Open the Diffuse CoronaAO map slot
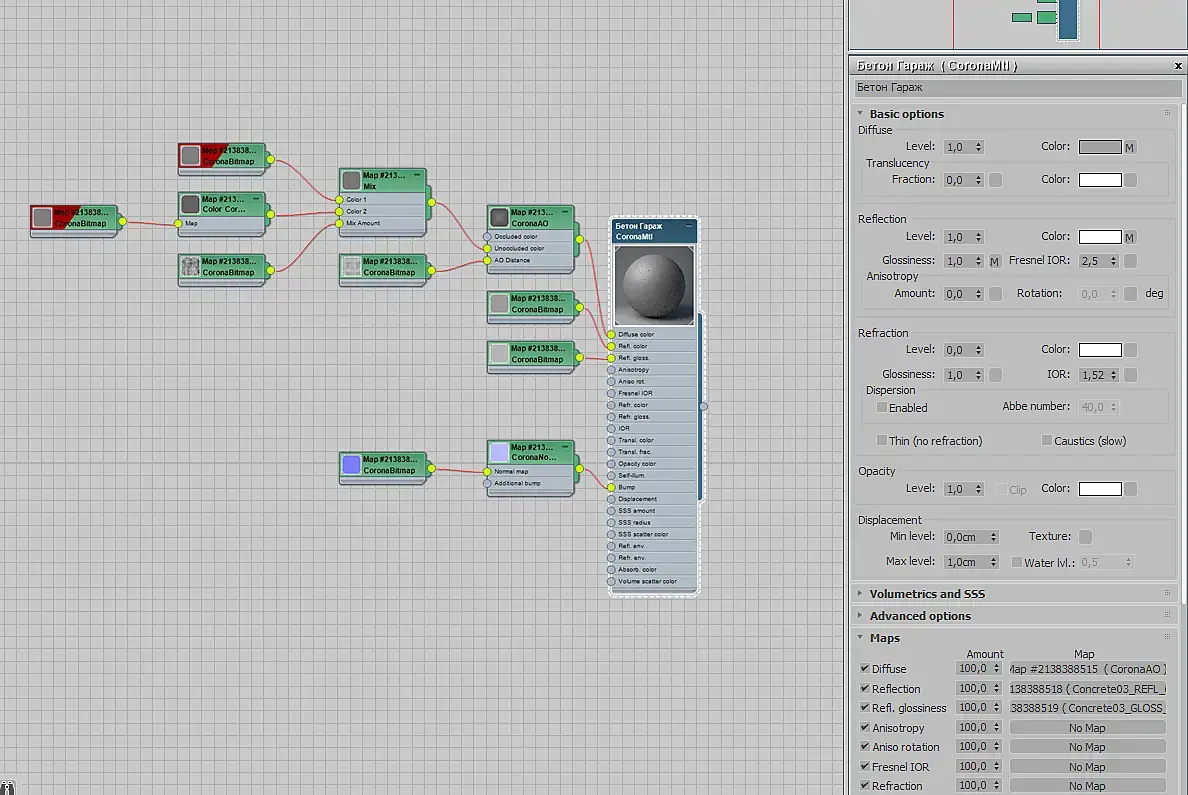This screenshot has height=795, width=1188. 1087,669
